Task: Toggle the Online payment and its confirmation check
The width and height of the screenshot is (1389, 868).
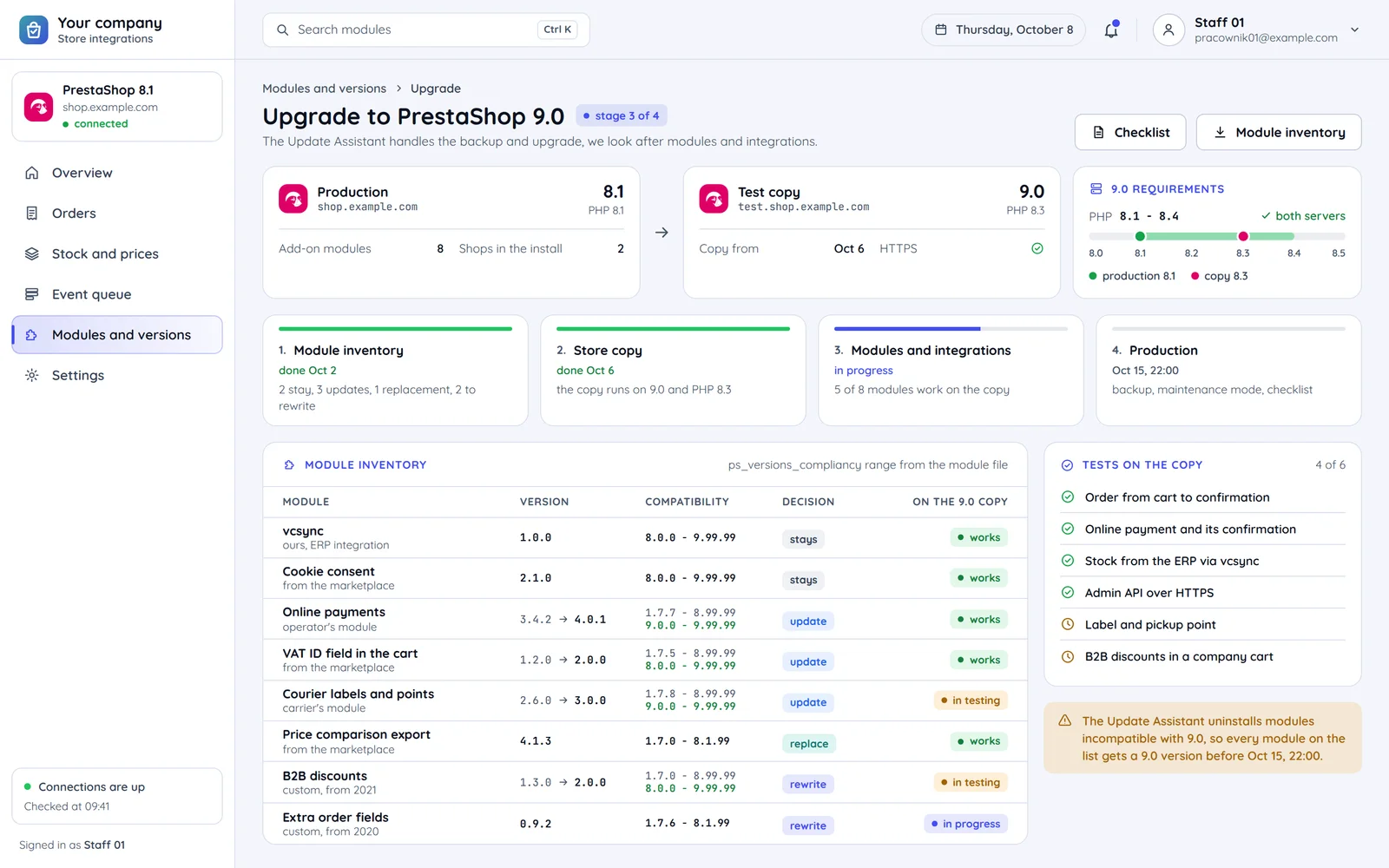Action: point(1068,529)
